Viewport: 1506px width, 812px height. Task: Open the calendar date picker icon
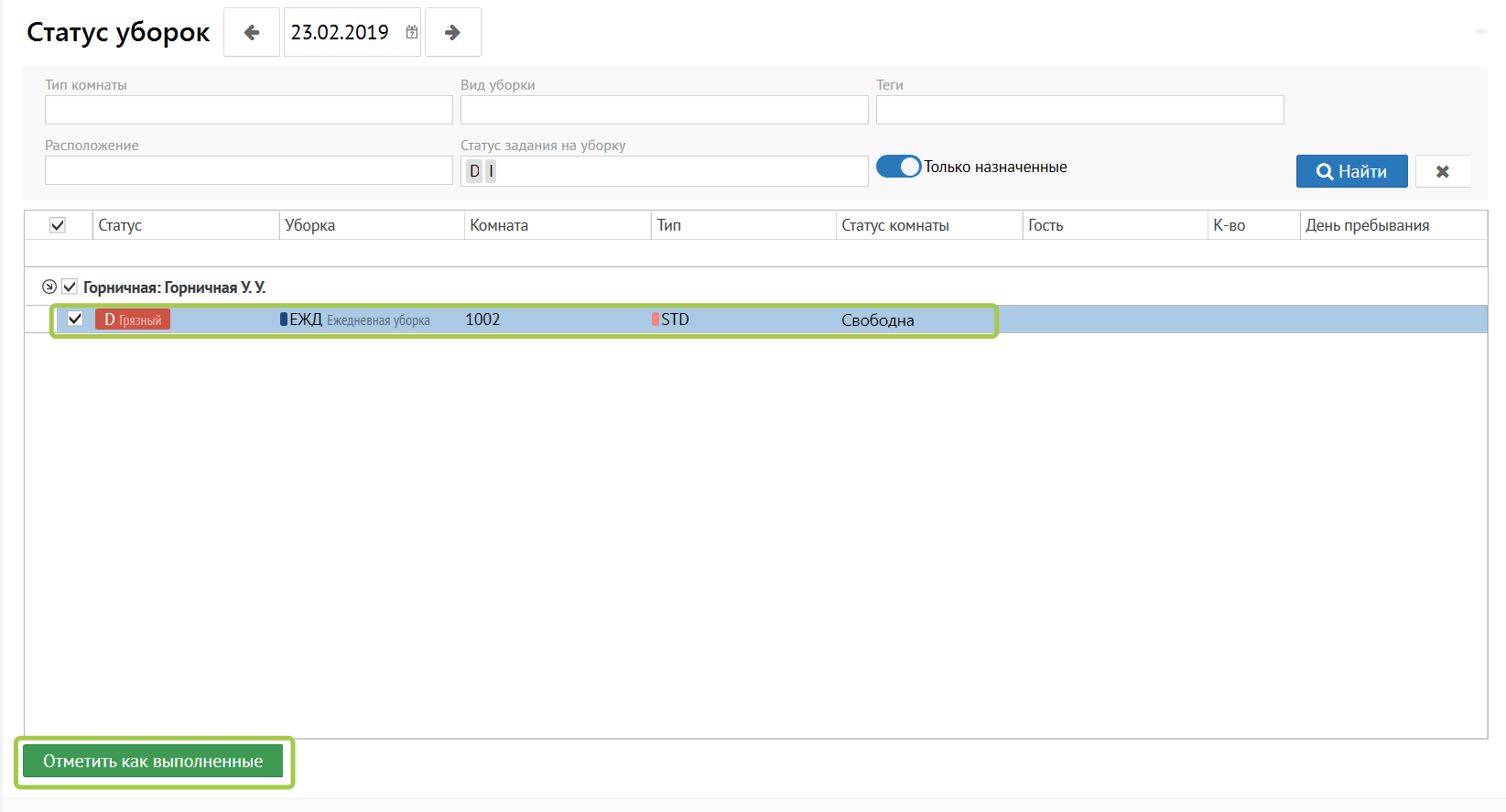[412, 32]
